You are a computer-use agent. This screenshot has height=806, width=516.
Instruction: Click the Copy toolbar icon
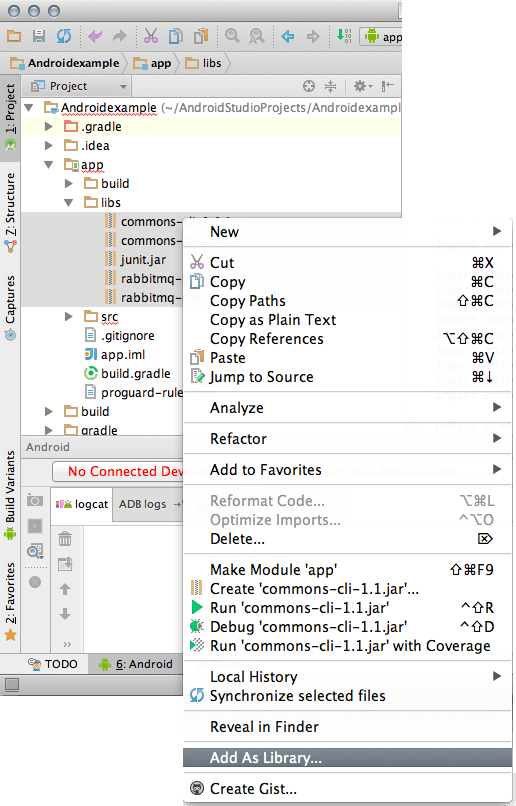click(176, 36)
